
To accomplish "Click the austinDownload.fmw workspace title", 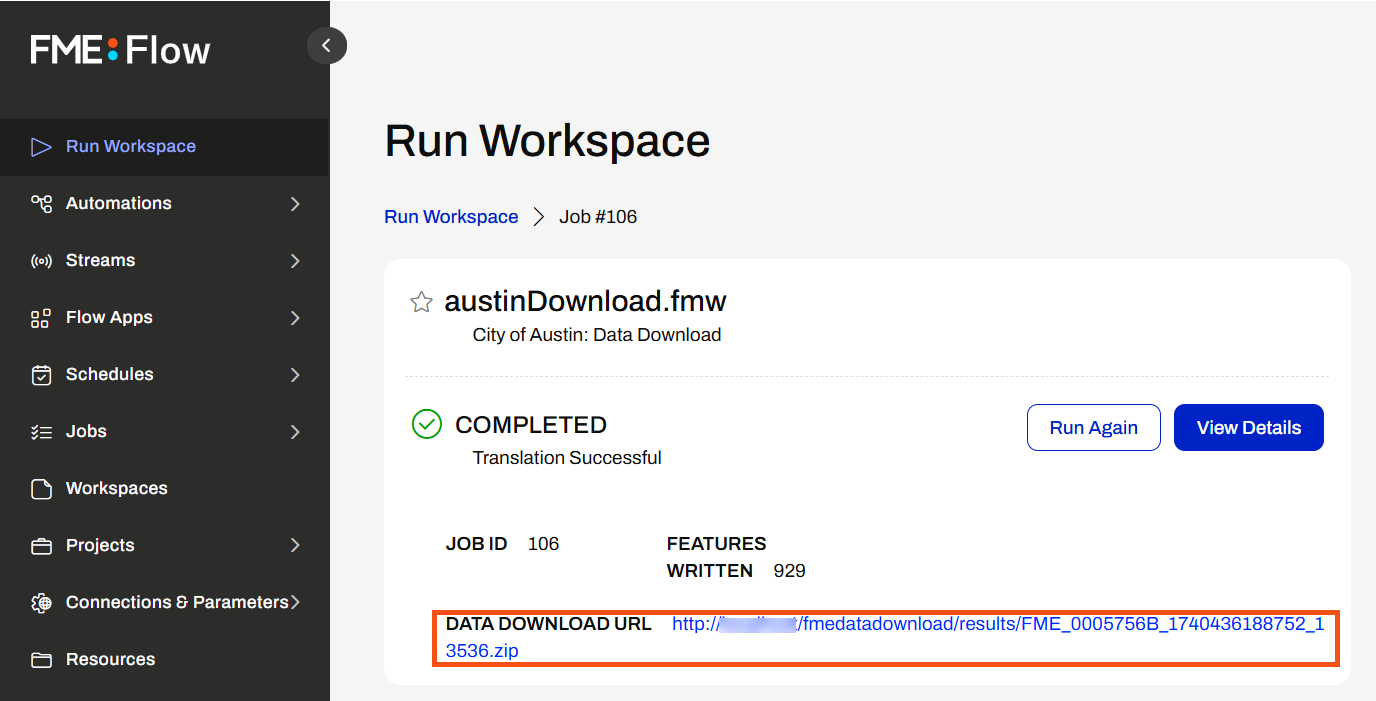I will 585,301.
